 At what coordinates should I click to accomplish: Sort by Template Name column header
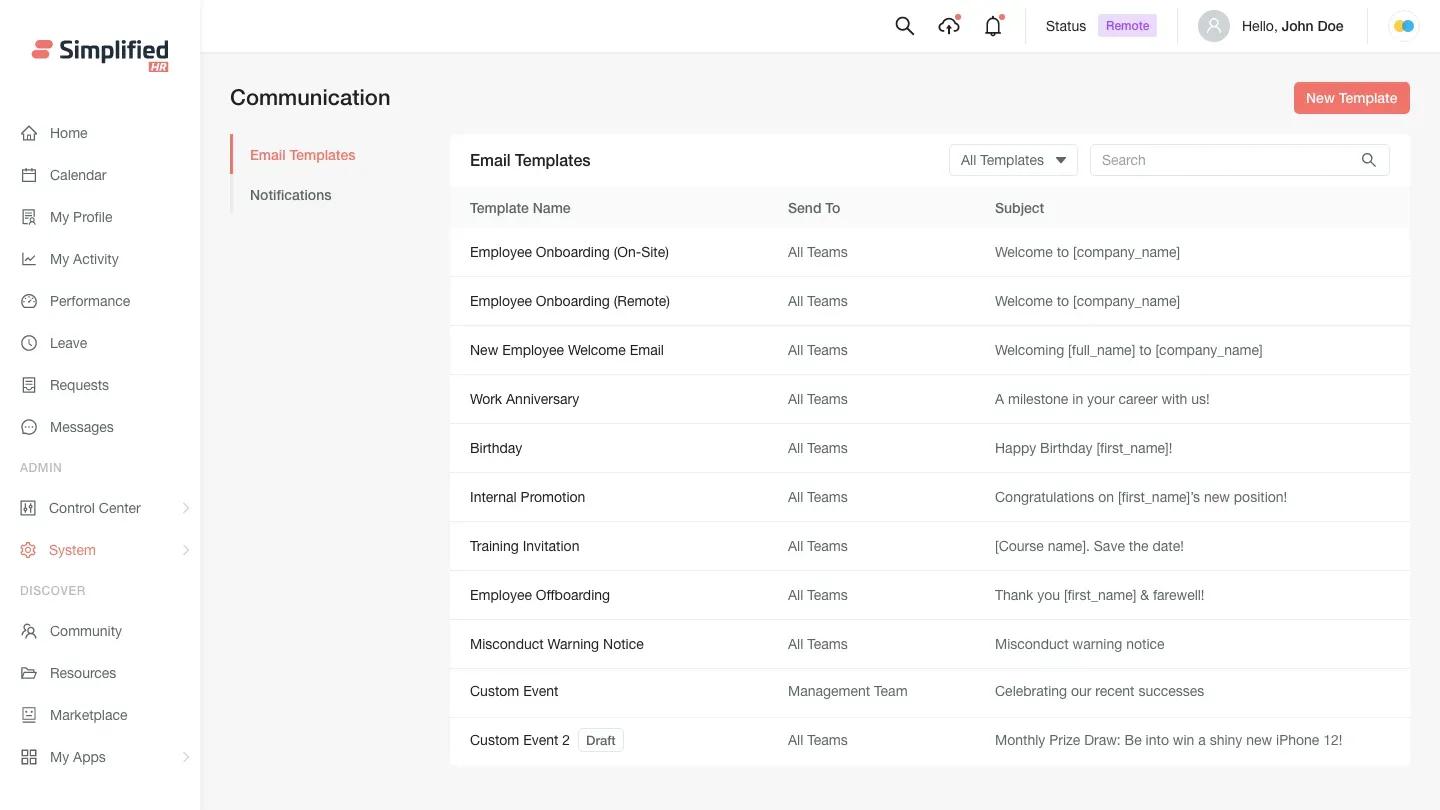click(x=520, y=208)
